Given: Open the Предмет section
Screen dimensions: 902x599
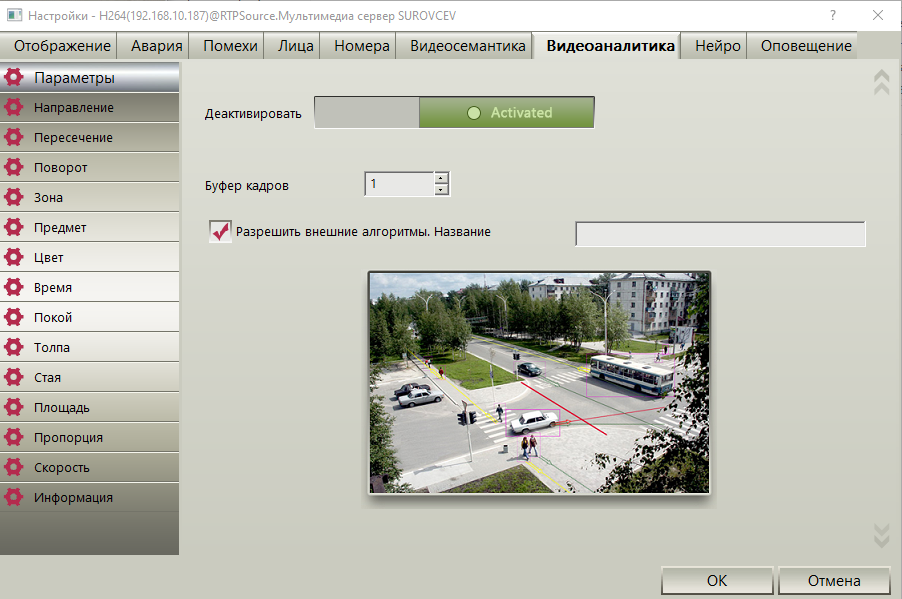Looking at the screenshot, I should pyautogui.click(x=90, y=227).
